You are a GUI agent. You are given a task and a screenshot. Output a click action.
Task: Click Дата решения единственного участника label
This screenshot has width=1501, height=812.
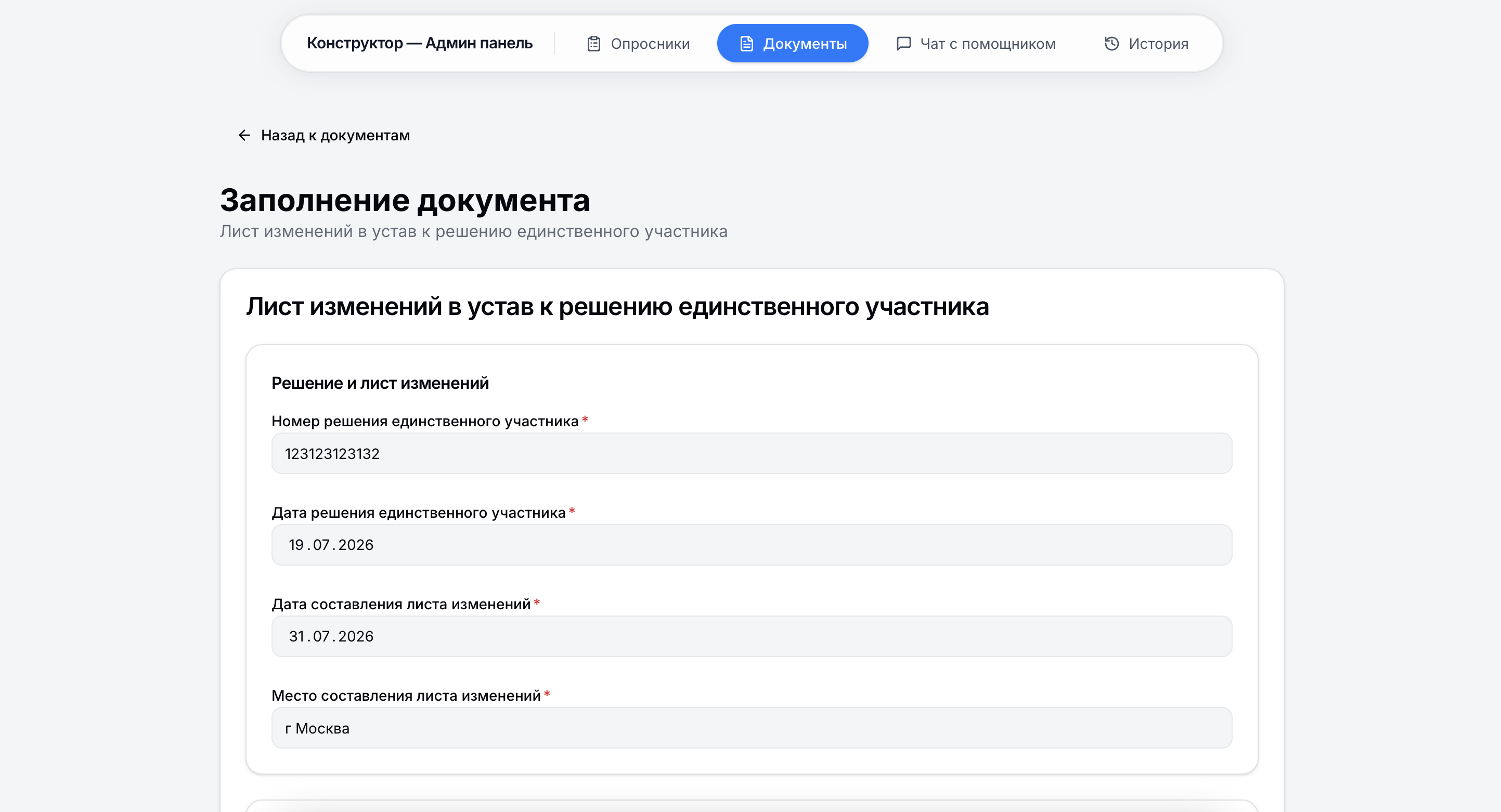(418, 513)
